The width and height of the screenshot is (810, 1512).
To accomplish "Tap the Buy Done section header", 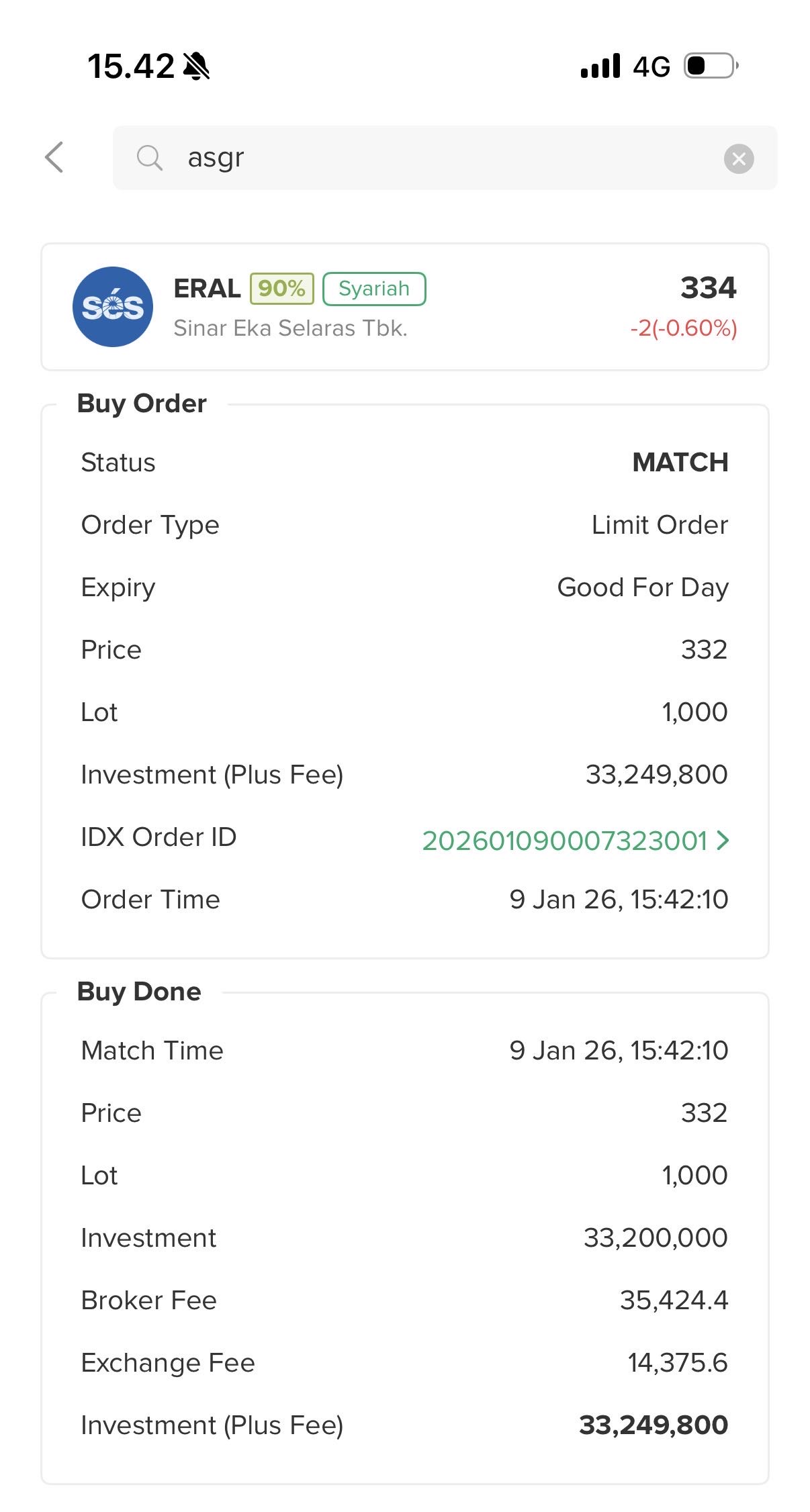I will (x=139, y=992).
